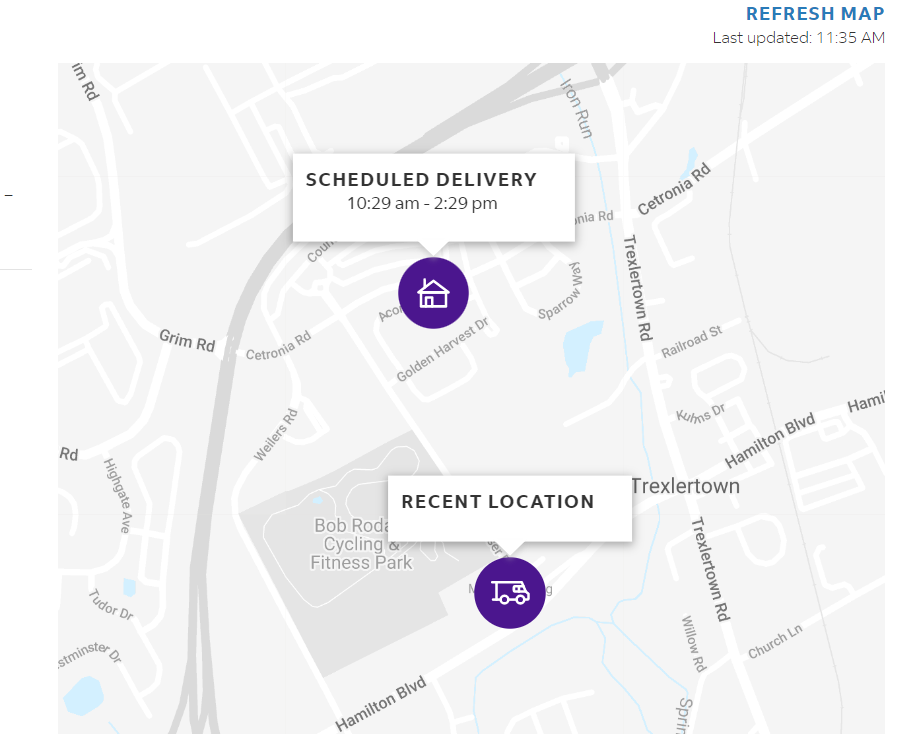Viewport: 922px width, 734px height.
Task: Click the REFRESH MAP link
Action: click(815, 14)
